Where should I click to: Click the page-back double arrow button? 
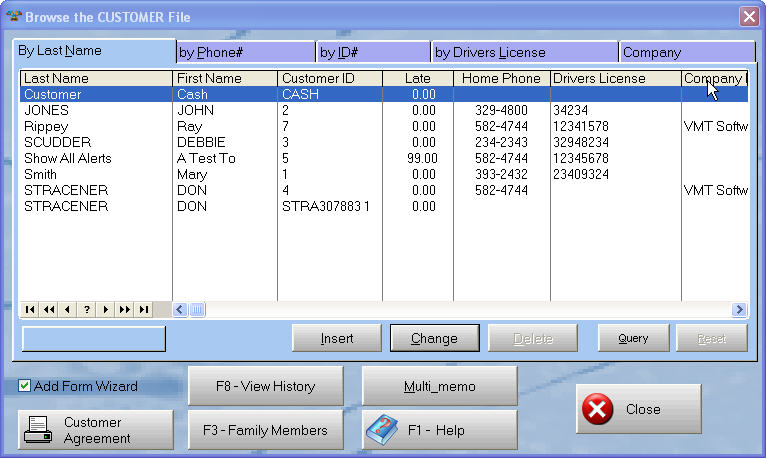pos(49,310)
